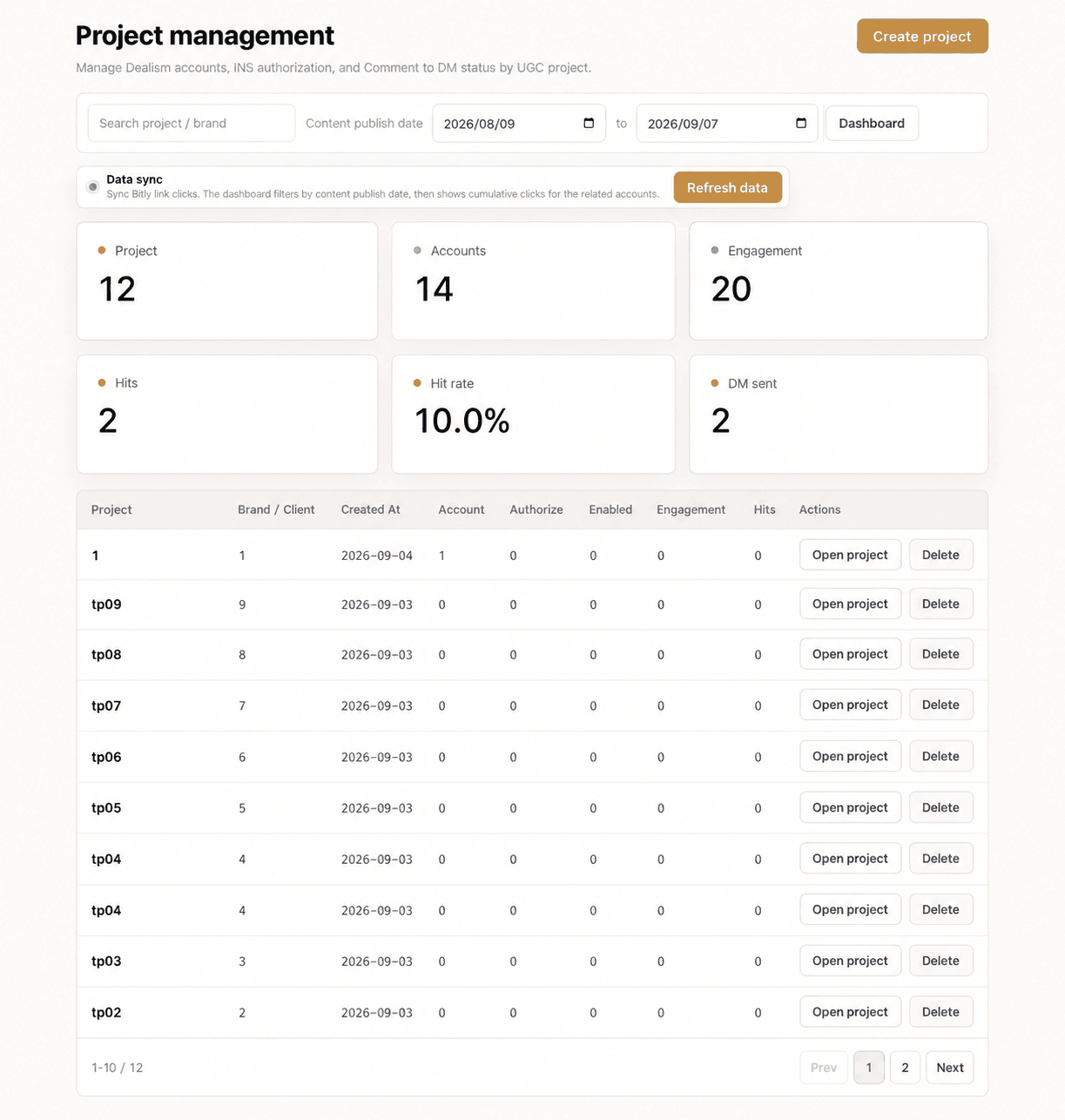Select the Hit rate stat card

tap(534, 414)
